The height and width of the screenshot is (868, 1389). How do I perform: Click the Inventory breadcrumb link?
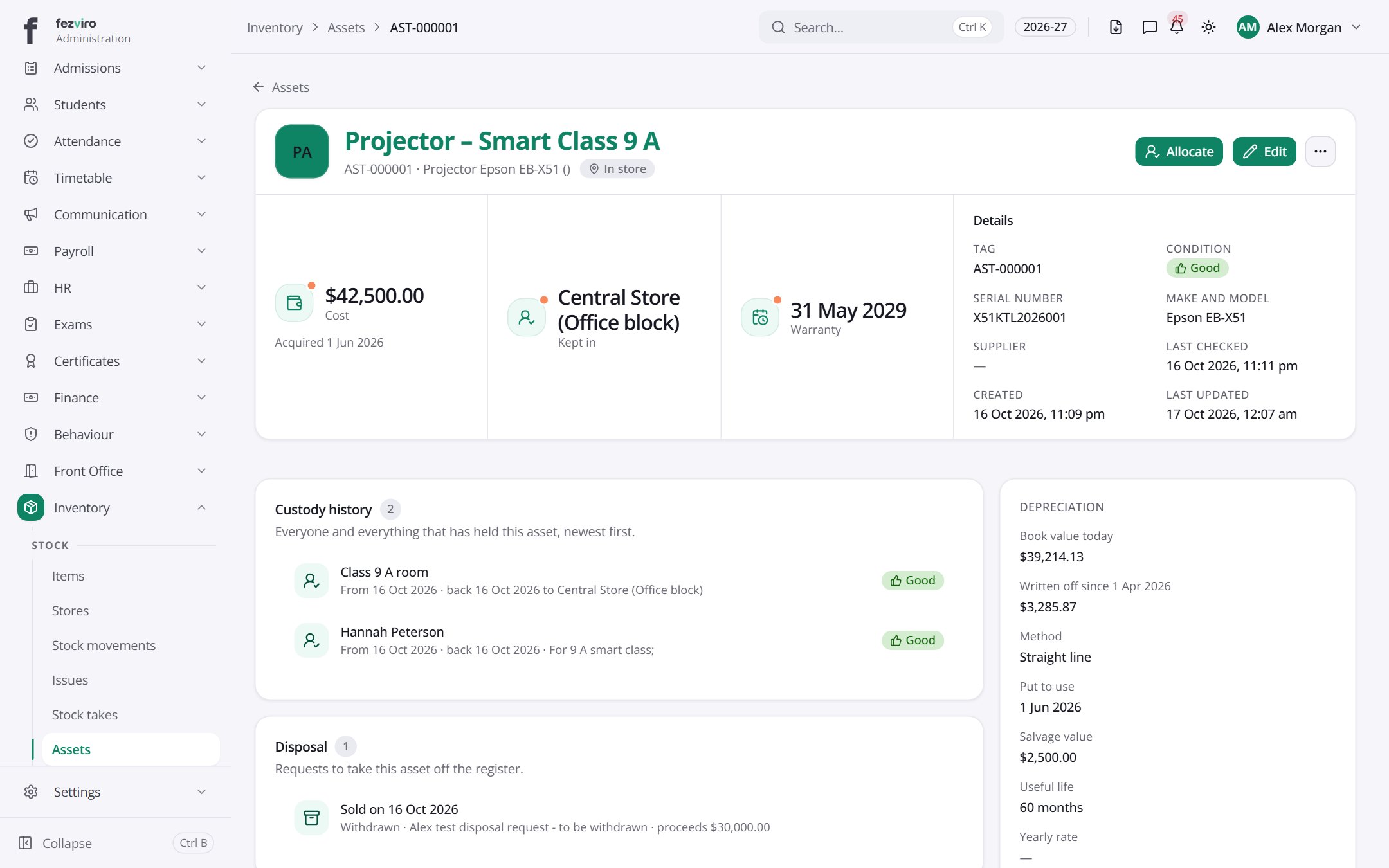click(x=275, y=27)
